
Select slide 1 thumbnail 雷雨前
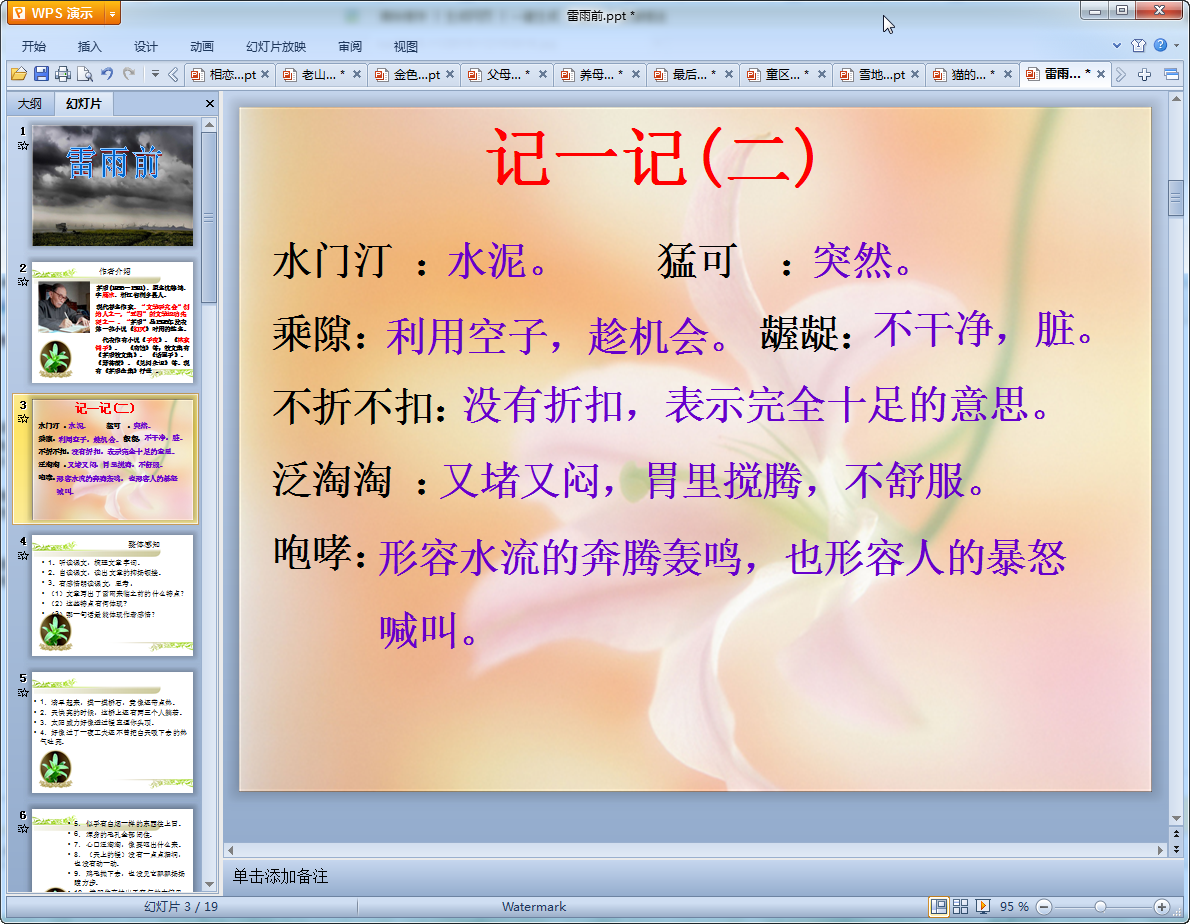(112, 186)
